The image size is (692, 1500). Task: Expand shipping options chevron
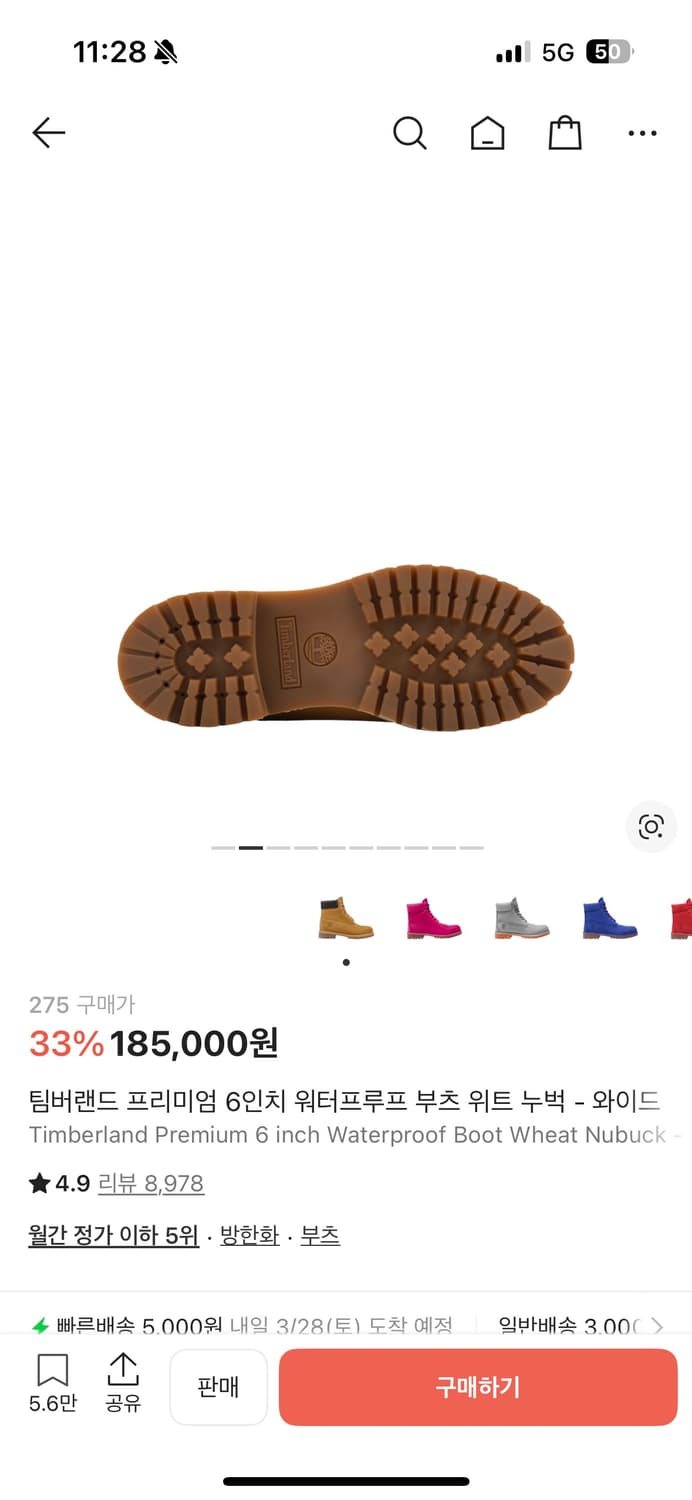pyautogui.click(x=657, y=1326)
